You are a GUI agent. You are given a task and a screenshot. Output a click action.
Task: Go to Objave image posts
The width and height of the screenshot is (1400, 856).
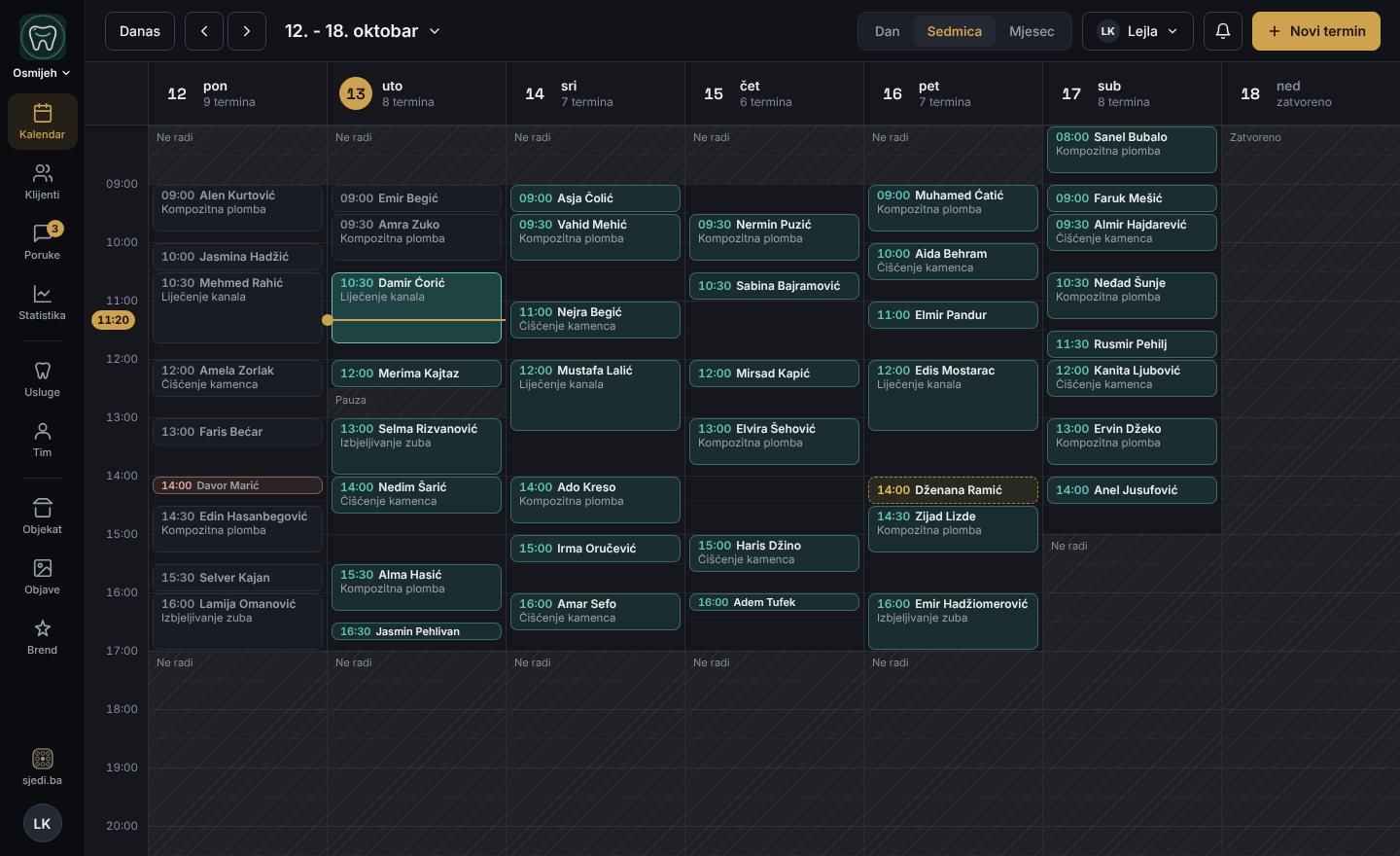42,577
